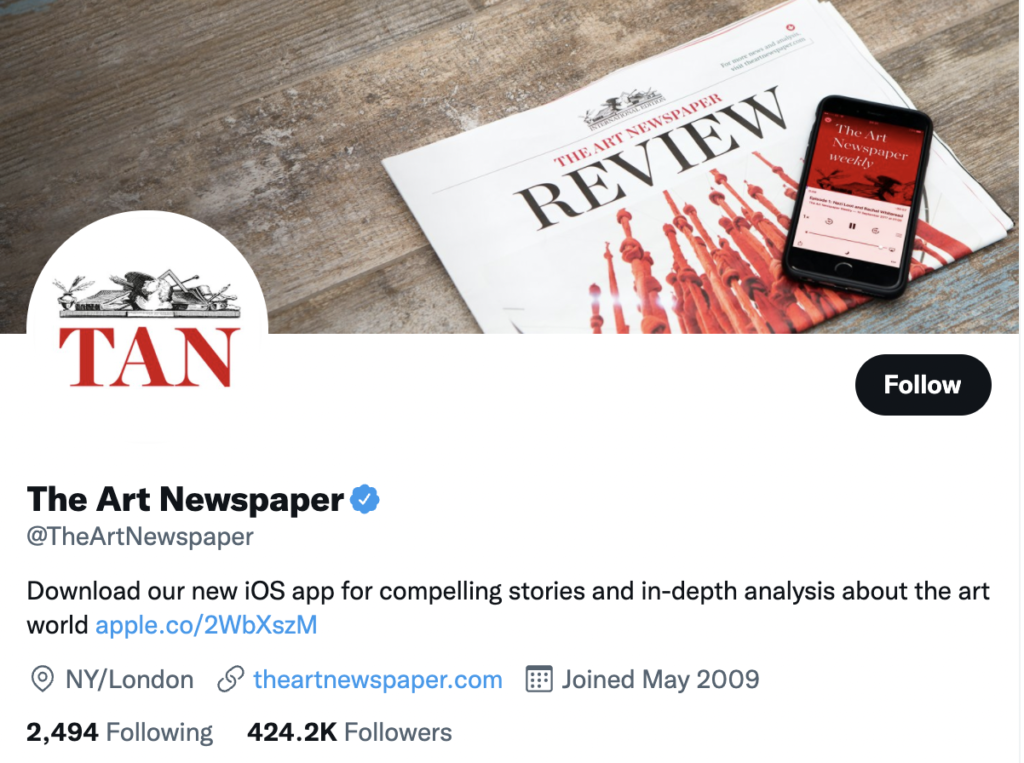Click the Joined May 2009 text

pyautogui.click(x=660, y=679)
